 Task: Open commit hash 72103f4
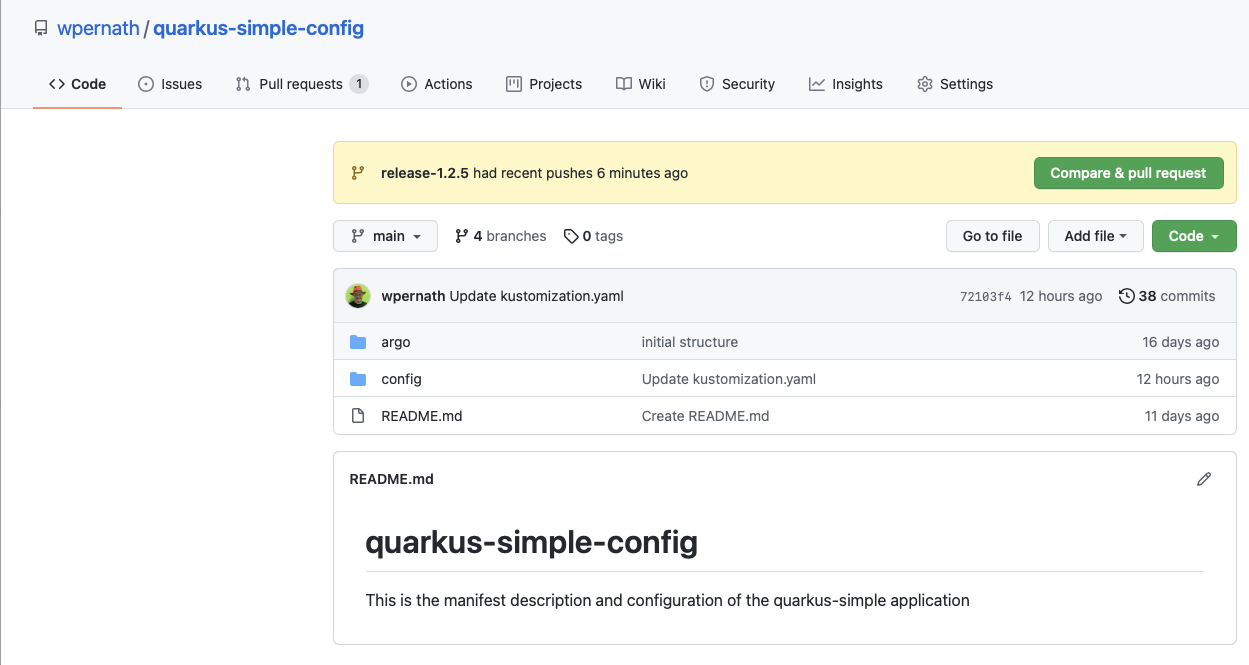986,296
